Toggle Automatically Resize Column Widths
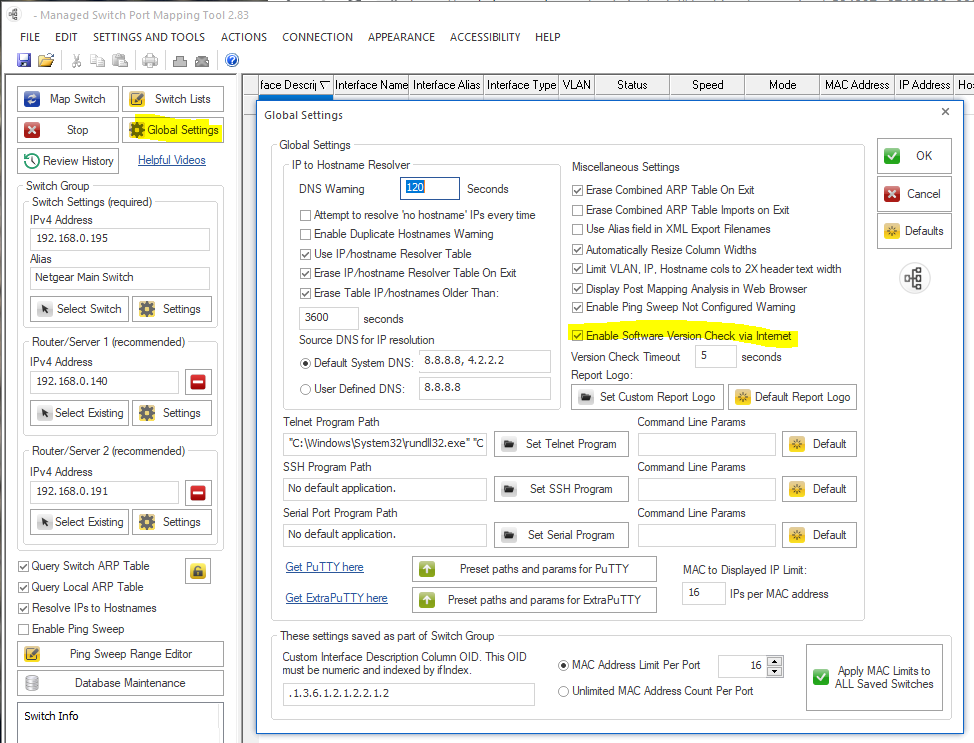974x743 pixels. [577, 250]
